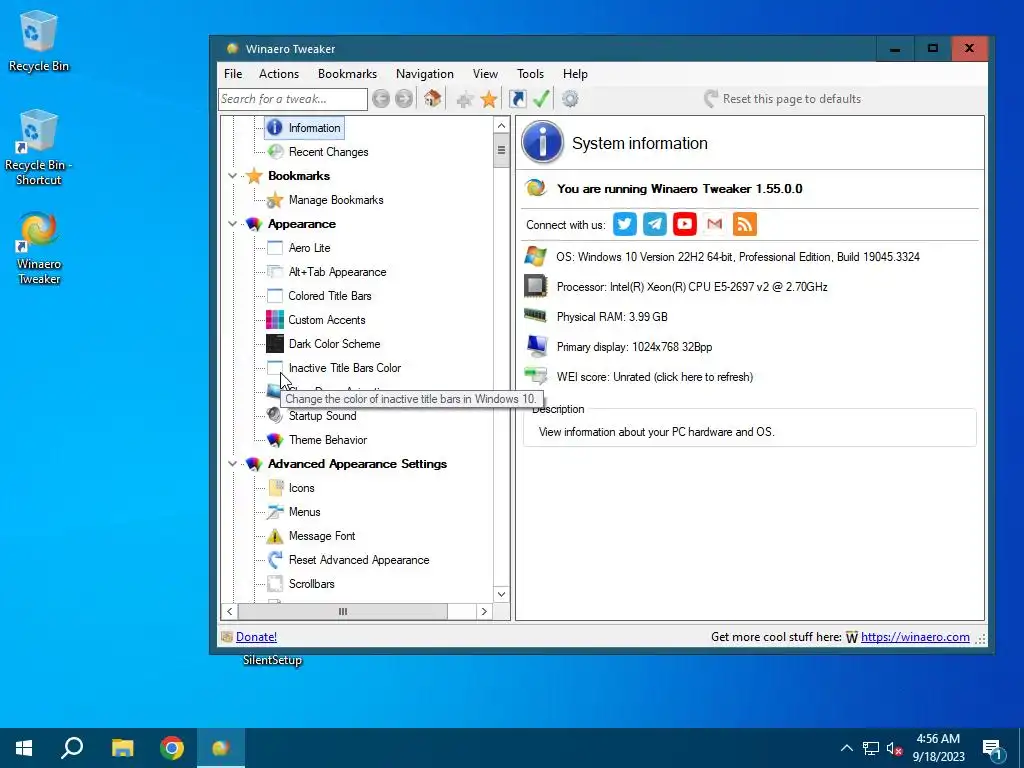Viewport: 1024px width, 768px height.
Task: Open the notification center icon
Action: click(993, 749)
